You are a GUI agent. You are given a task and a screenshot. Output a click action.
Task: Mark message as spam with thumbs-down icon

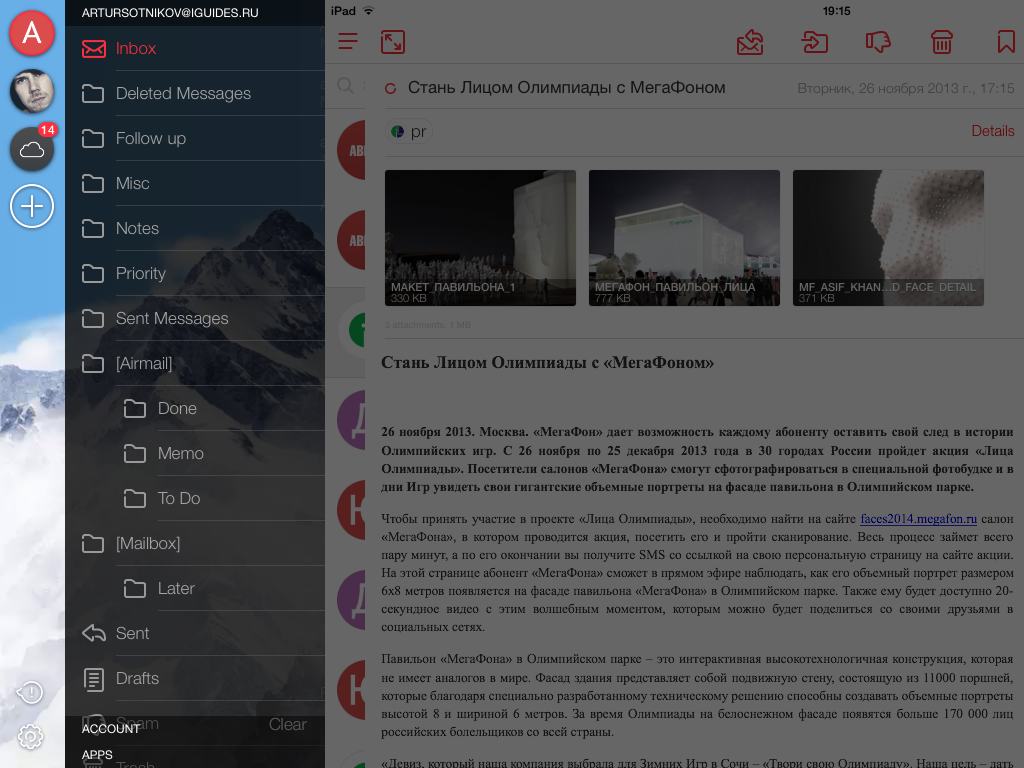point(878,42)
